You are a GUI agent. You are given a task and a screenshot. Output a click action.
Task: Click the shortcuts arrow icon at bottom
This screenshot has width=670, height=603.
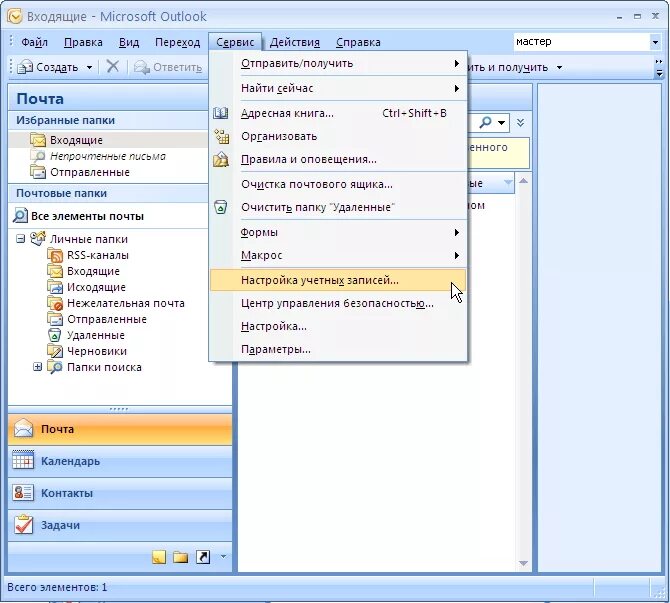203,557
